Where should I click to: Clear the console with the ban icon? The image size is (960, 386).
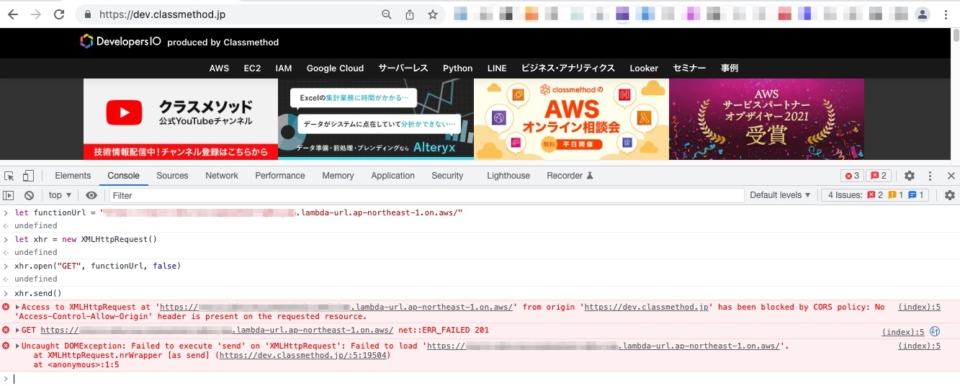[29, 195]
